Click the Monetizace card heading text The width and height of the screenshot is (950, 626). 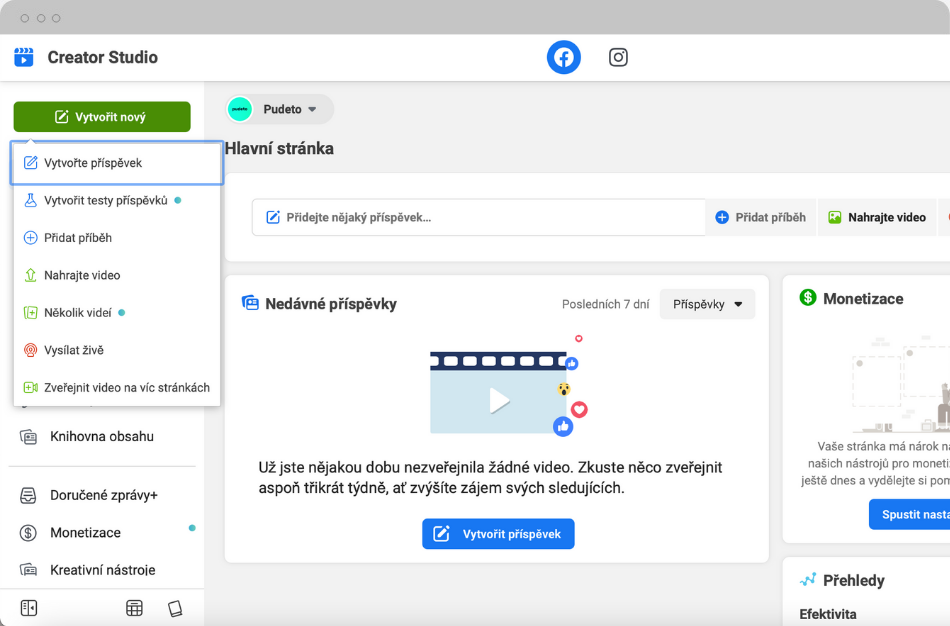[x=863, y=298]
